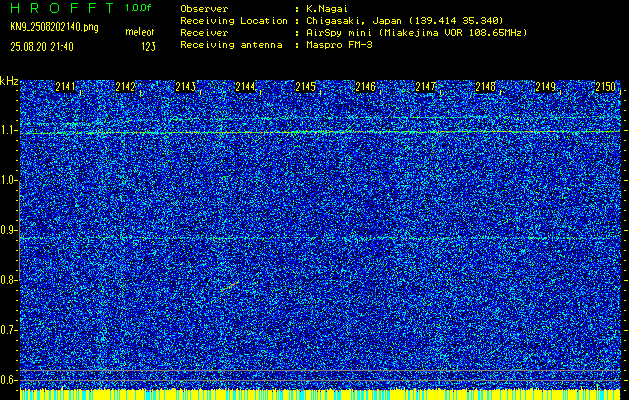Click time marker 2141

pyautogui.click(x=65, y=87)
